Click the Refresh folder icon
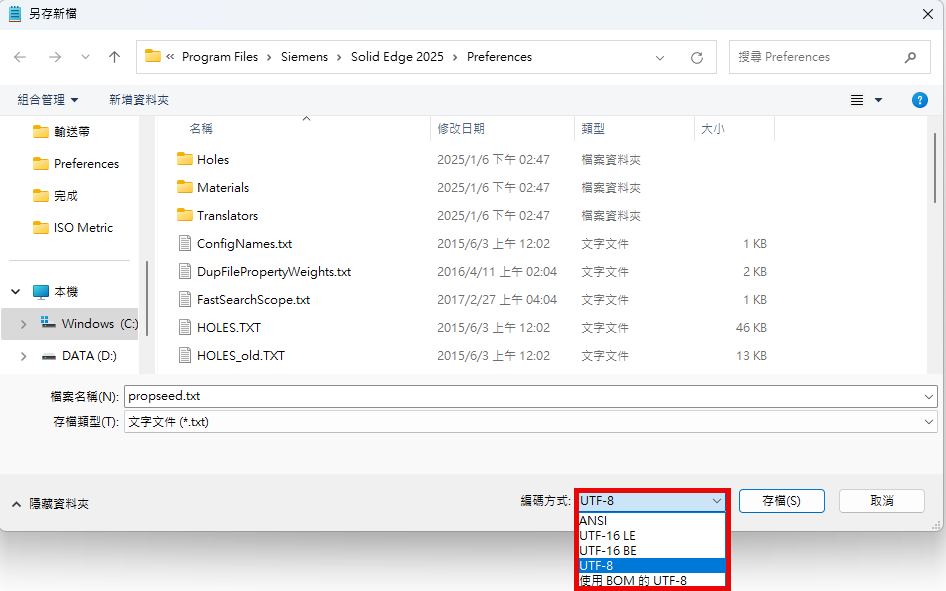The image size is (946, 591). click(697, 57)
